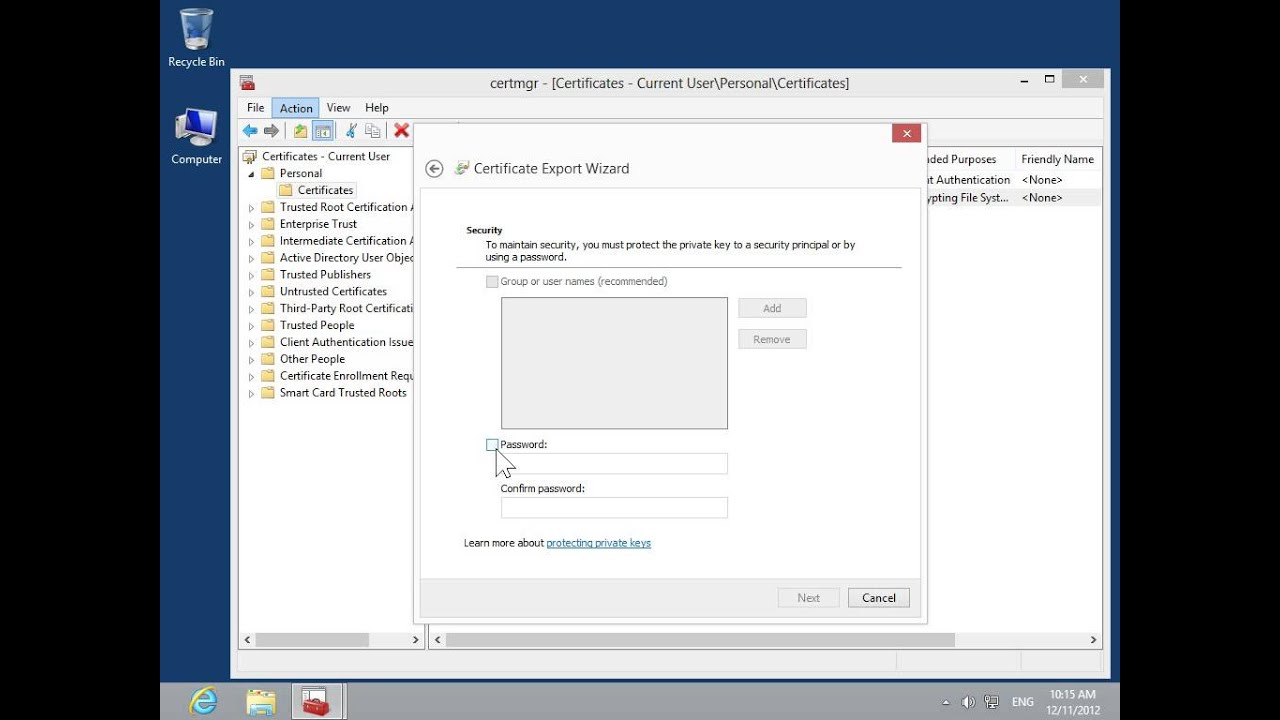Screen dimensions: 1280x720
Task: Expand Trusted Root Certification Authorities node
Action: pyautogui.click(x=252, y=208)
